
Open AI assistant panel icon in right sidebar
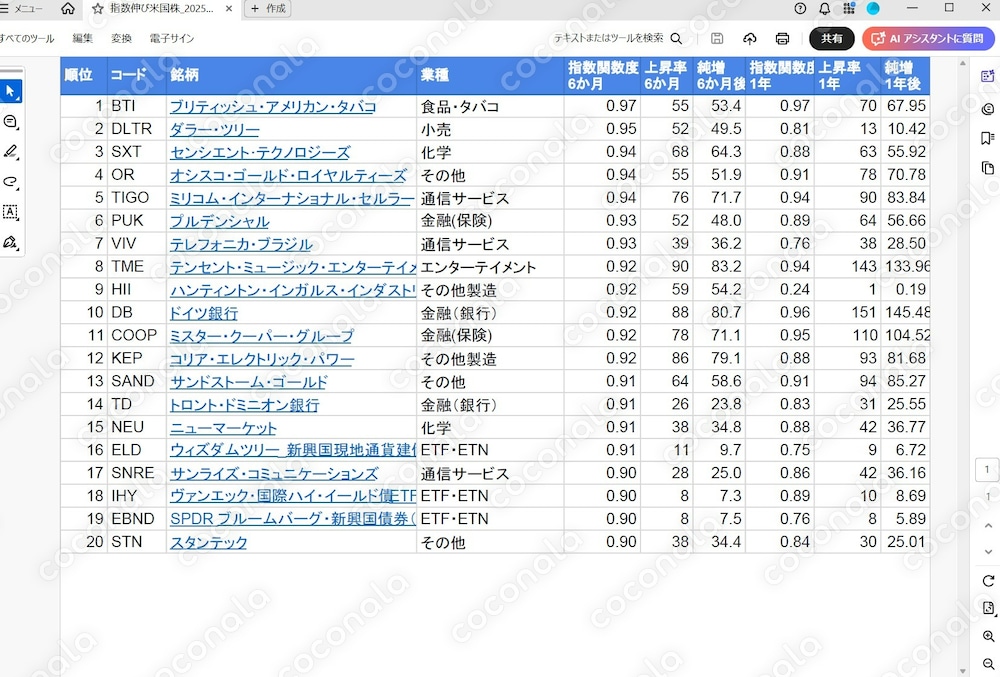[x=988, y=76]
